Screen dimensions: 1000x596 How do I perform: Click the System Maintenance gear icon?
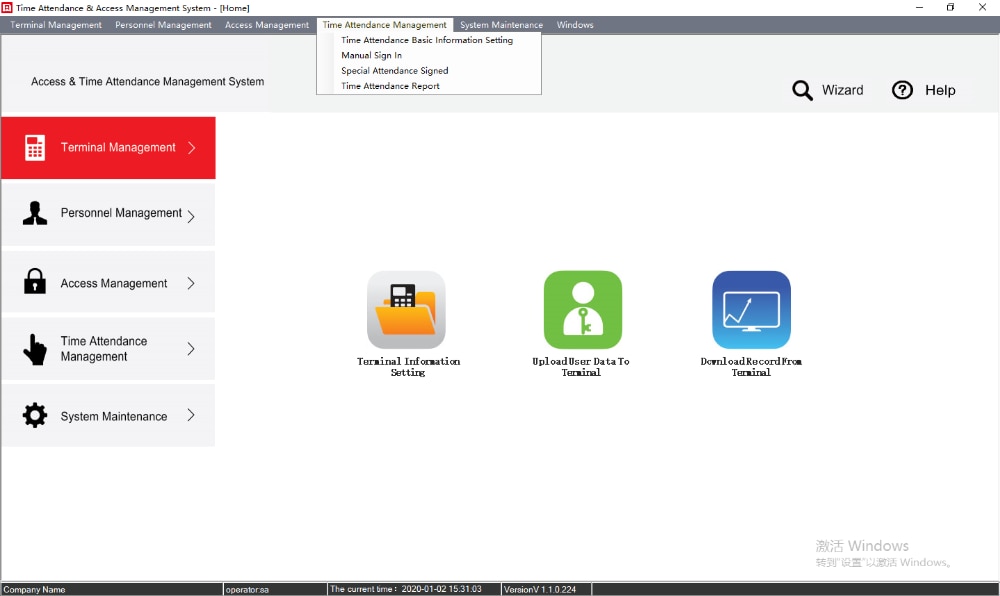34,416
